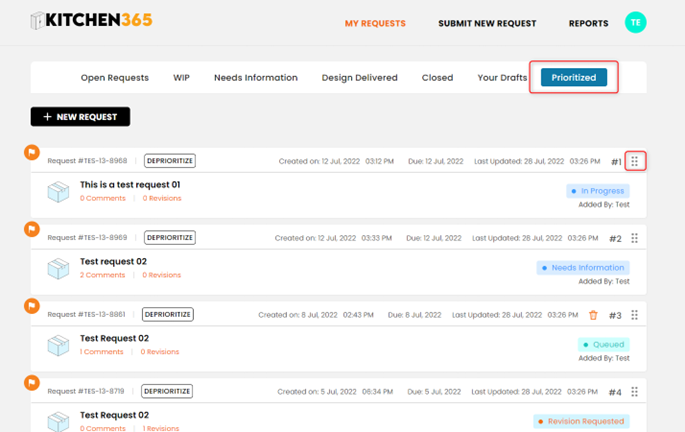Deprioritize request #TES-13-8861

[x=168, y=314]
